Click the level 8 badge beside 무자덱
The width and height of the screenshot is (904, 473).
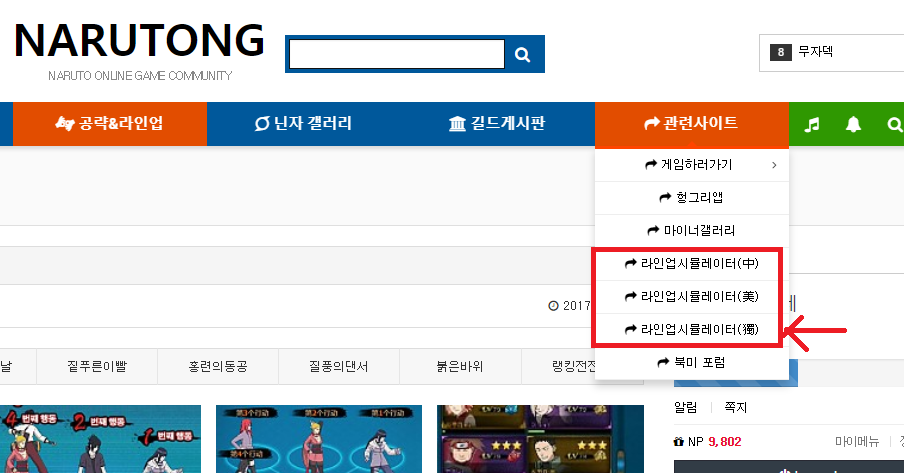pos(780,52)
